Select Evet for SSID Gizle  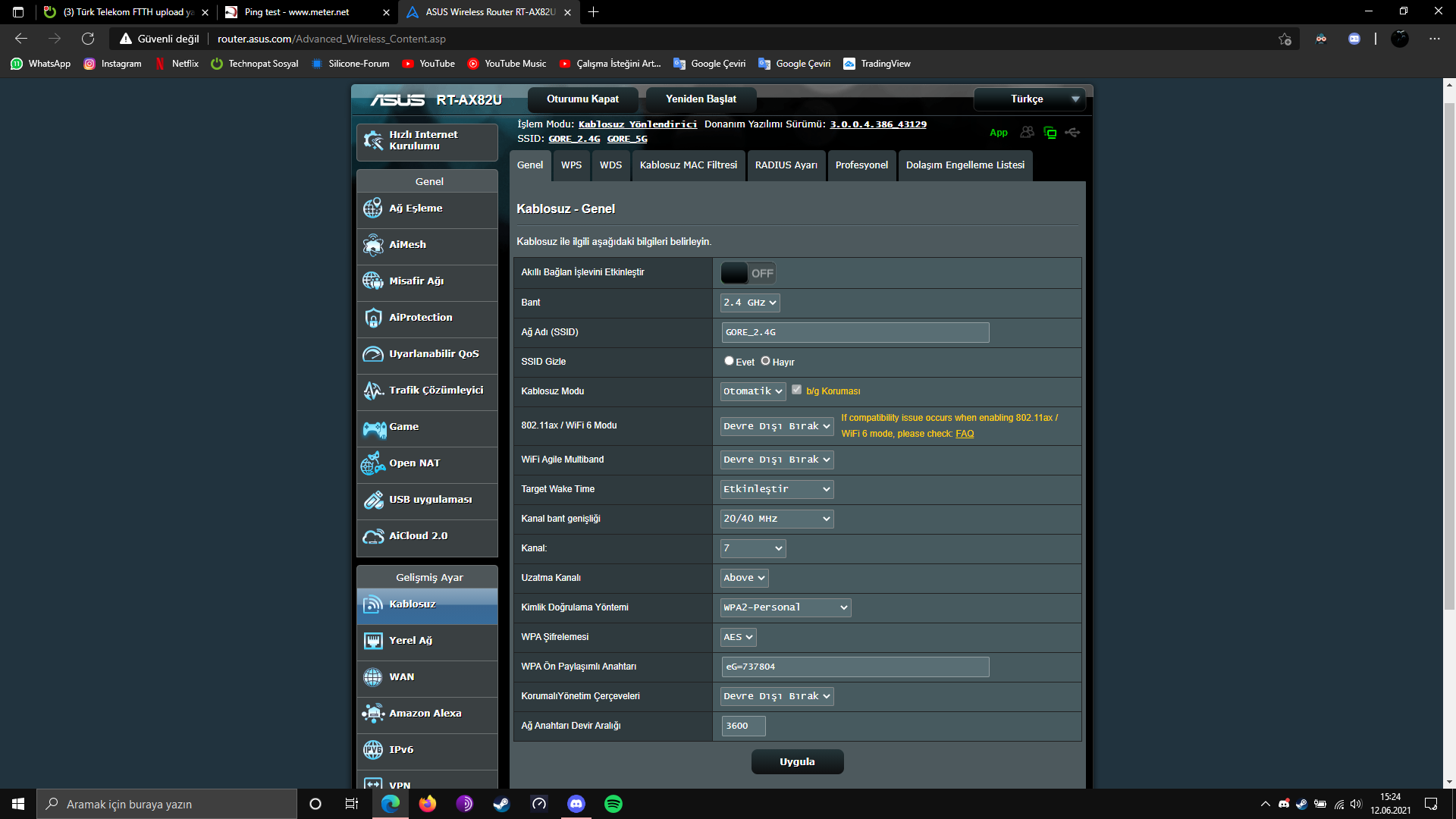pyautogui.click(x=729, y=361)
